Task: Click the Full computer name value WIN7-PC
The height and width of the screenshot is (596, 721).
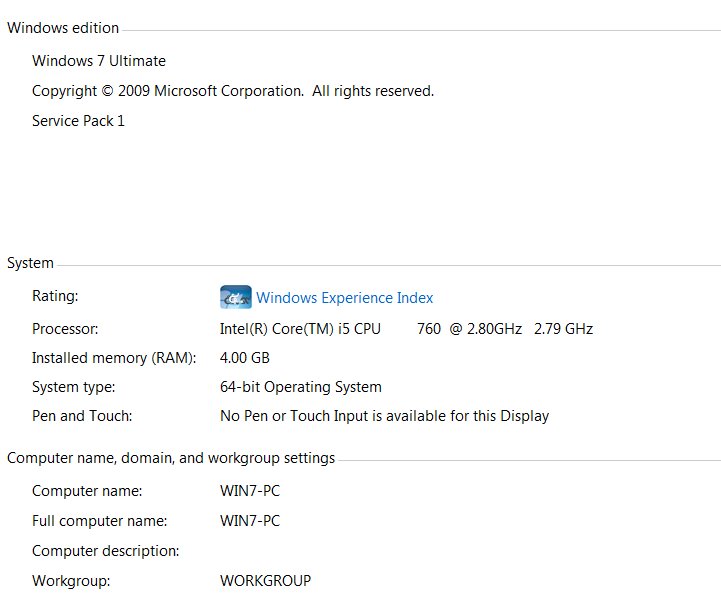Action: click(x=250, y=521)
